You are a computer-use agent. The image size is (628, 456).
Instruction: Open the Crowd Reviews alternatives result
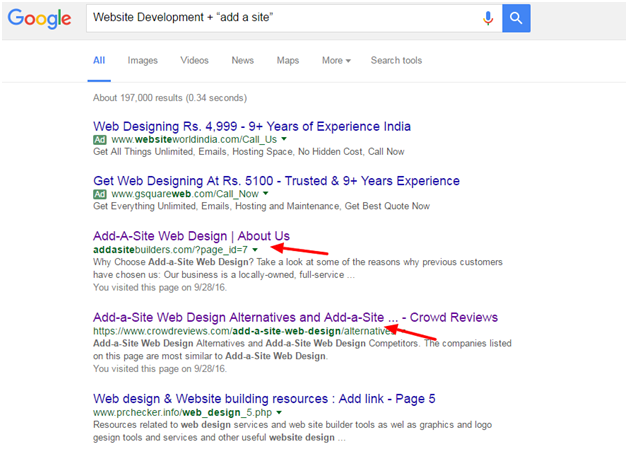[295, 318]
